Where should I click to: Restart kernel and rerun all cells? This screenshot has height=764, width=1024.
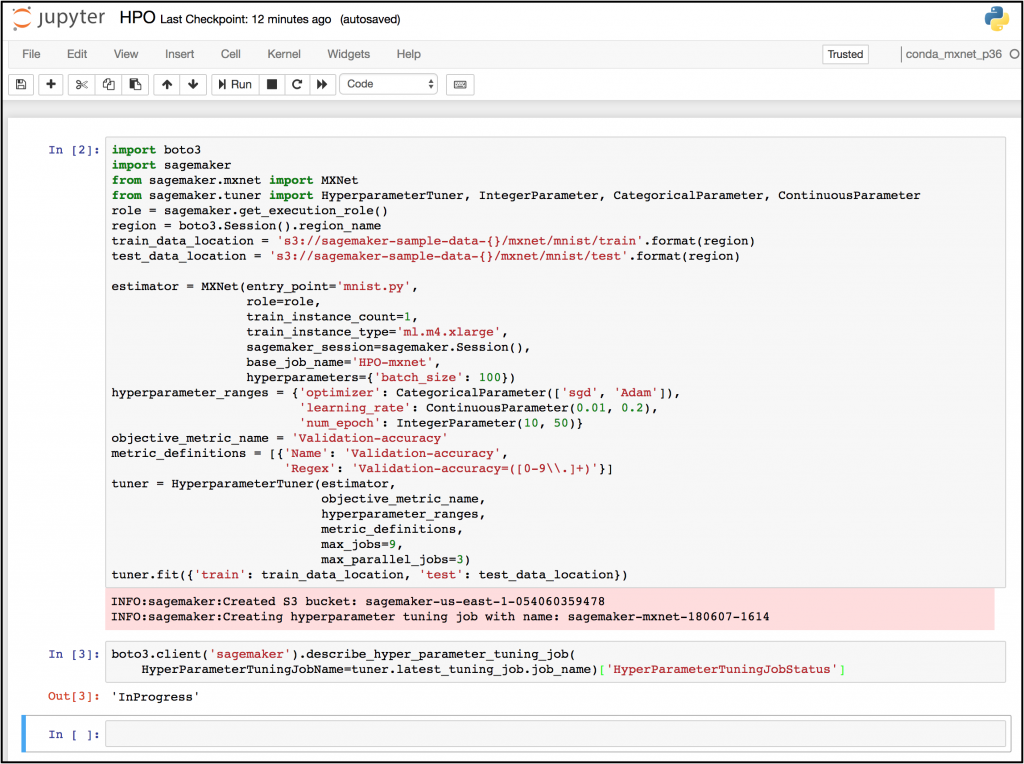tap(322, 84)
